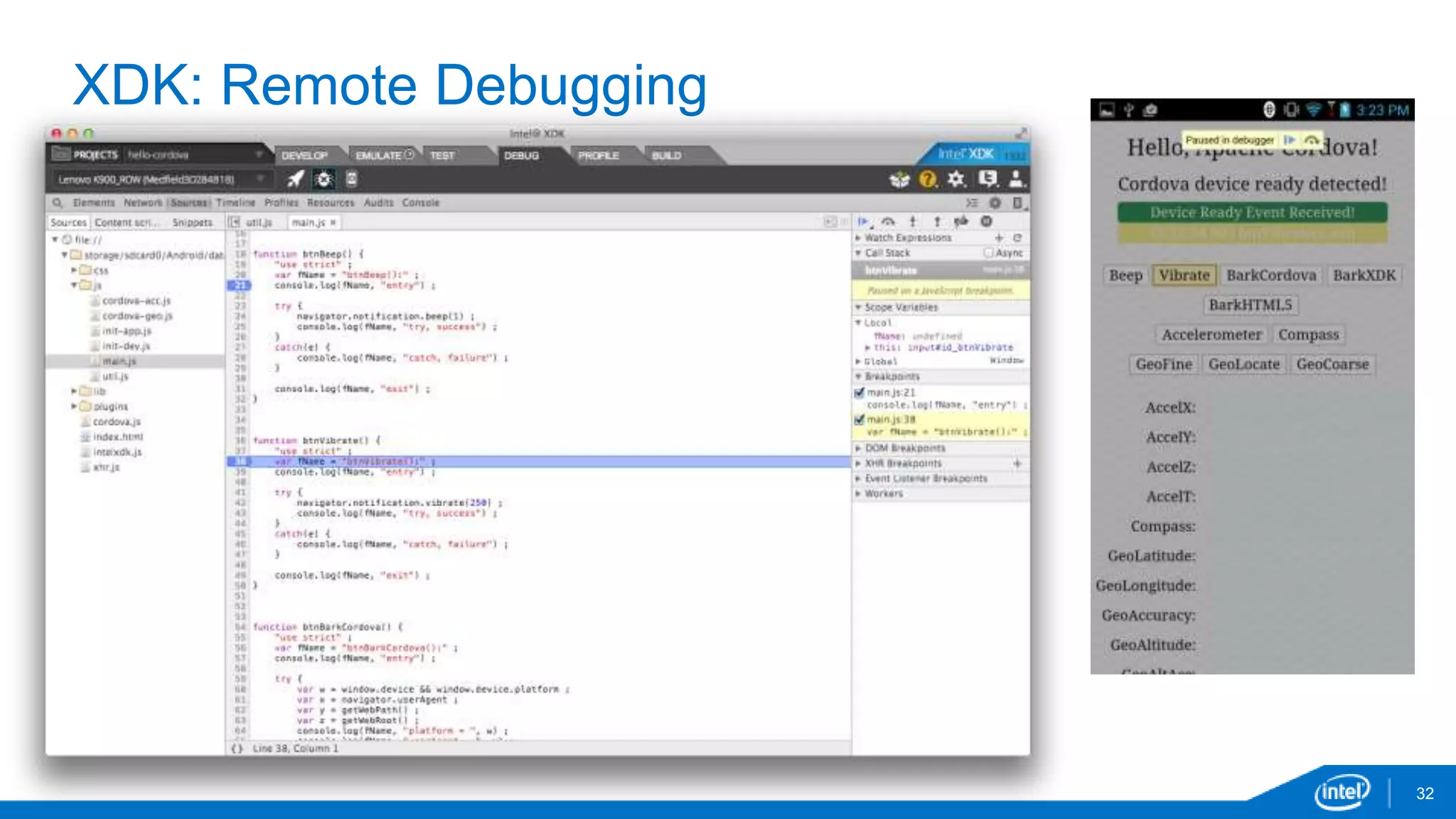
Task: Tap the Compass button on phone
Action: pyautogui.click(x=1308, y=334)
